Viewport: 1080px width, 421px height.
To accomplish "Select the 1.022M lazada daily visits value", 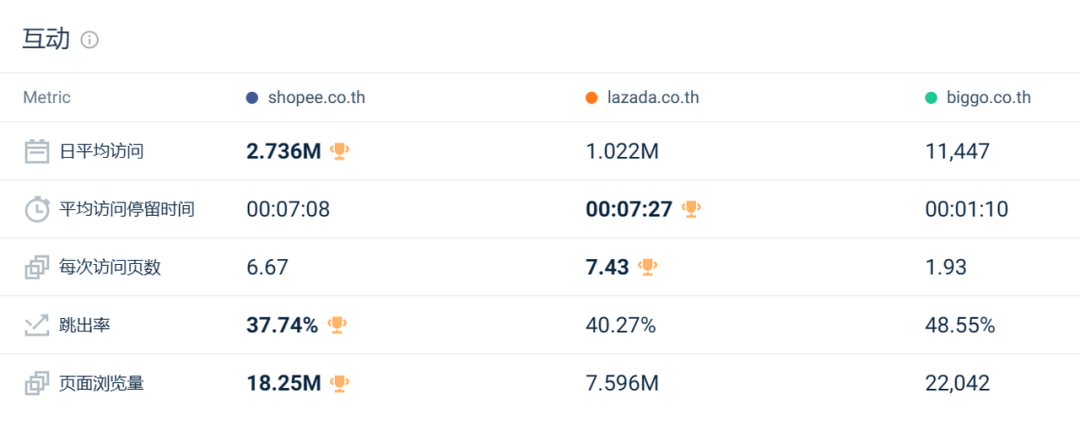I will tap(622, 152).
